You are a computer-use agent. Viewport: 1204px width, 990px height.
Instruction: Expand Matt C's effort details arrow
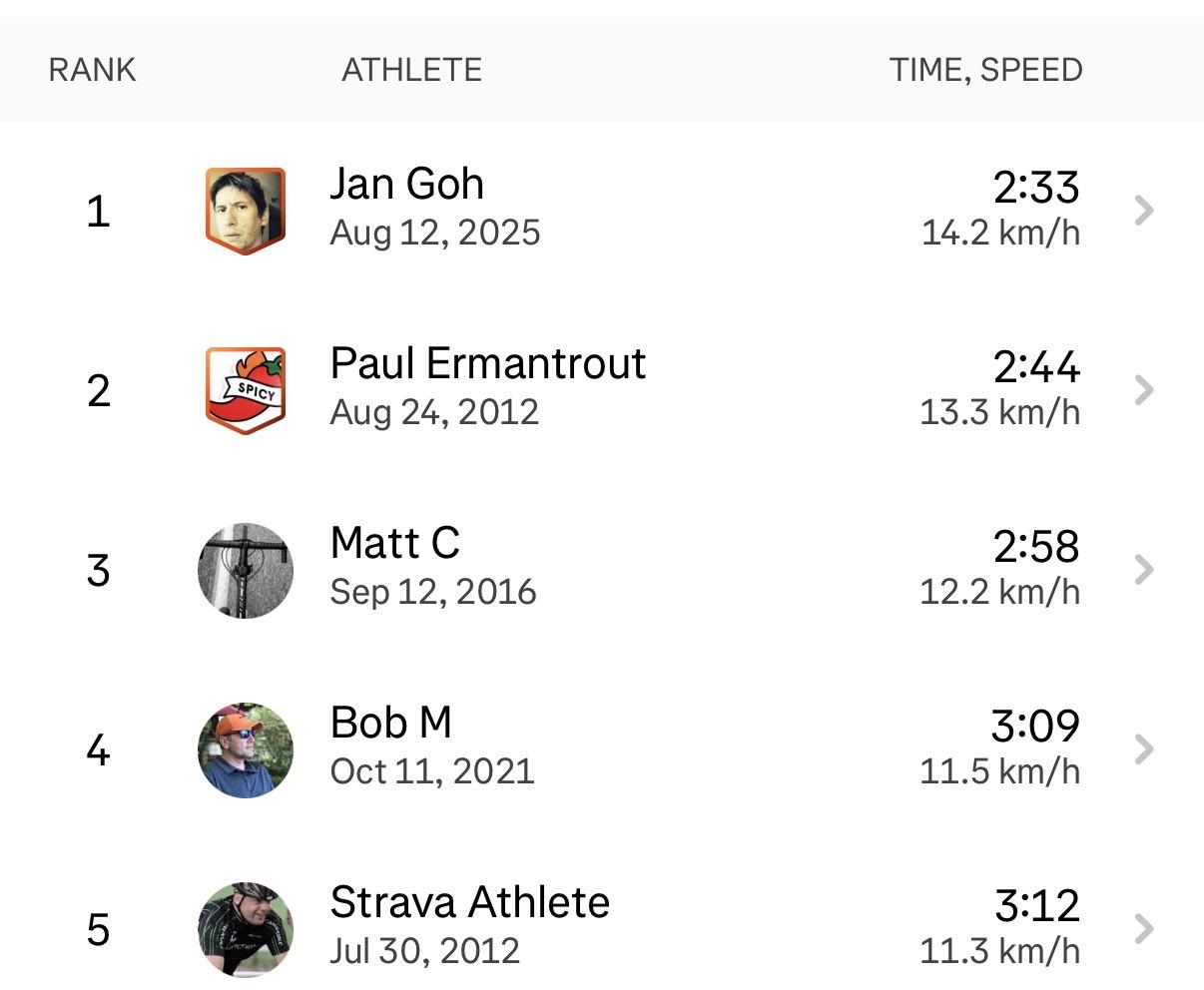point(1144,570)
